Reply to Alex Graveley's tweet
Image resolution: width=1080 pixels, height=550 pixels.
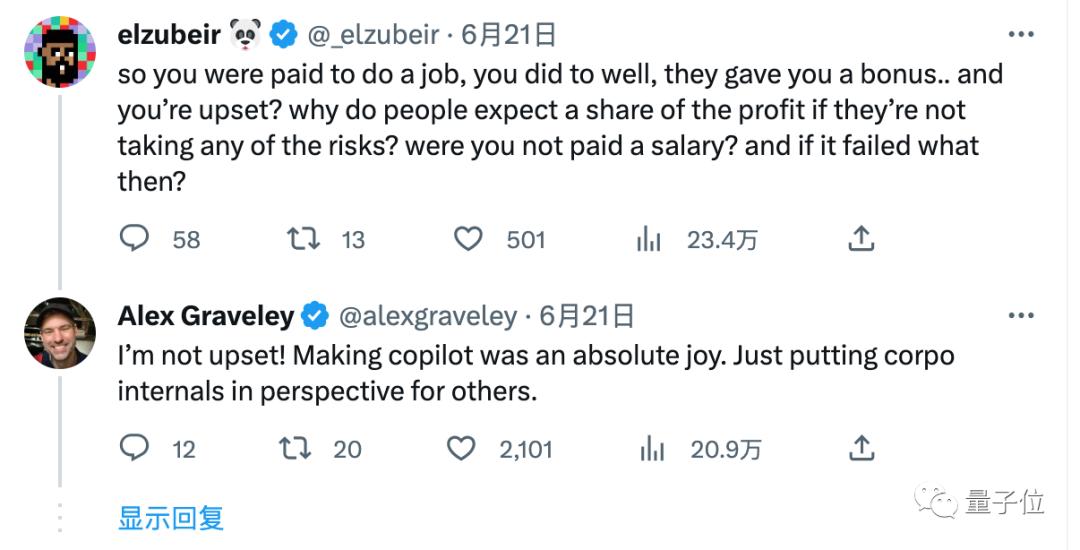tap(134, 449)
